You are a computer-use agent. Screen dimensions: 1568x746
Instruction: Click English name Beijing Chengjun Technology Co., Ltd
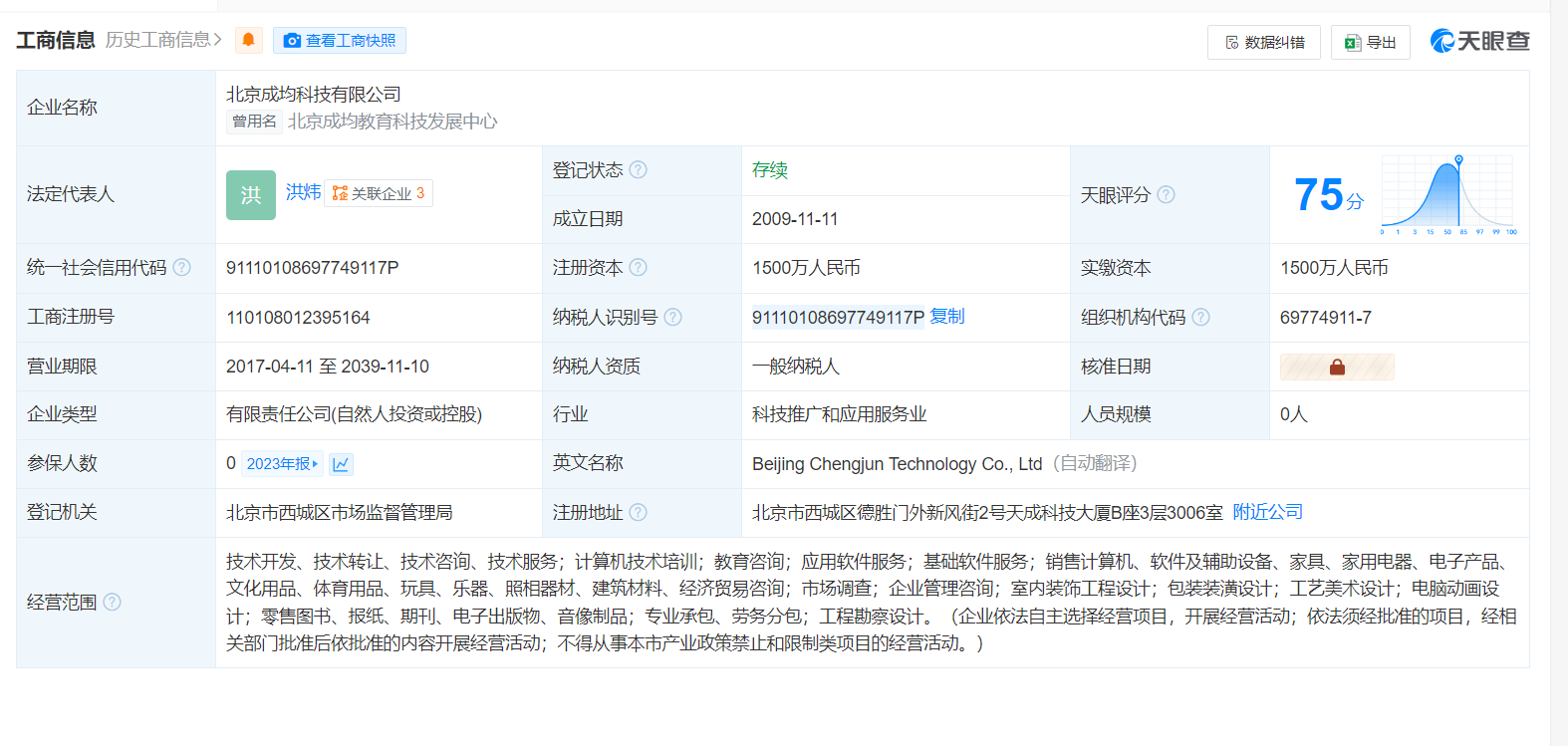pos(897,464)
